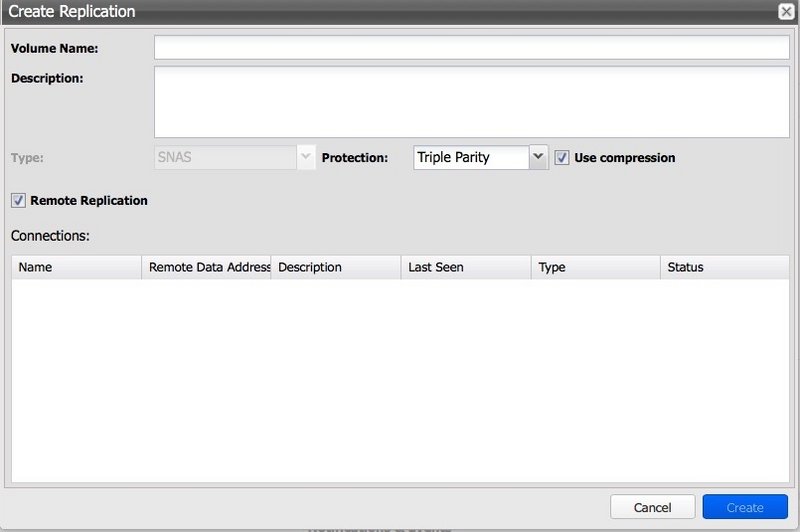Sort connections by Status column
Viewport: 800px width, 532px height.
pyautogui.click(x=725, y=267)
